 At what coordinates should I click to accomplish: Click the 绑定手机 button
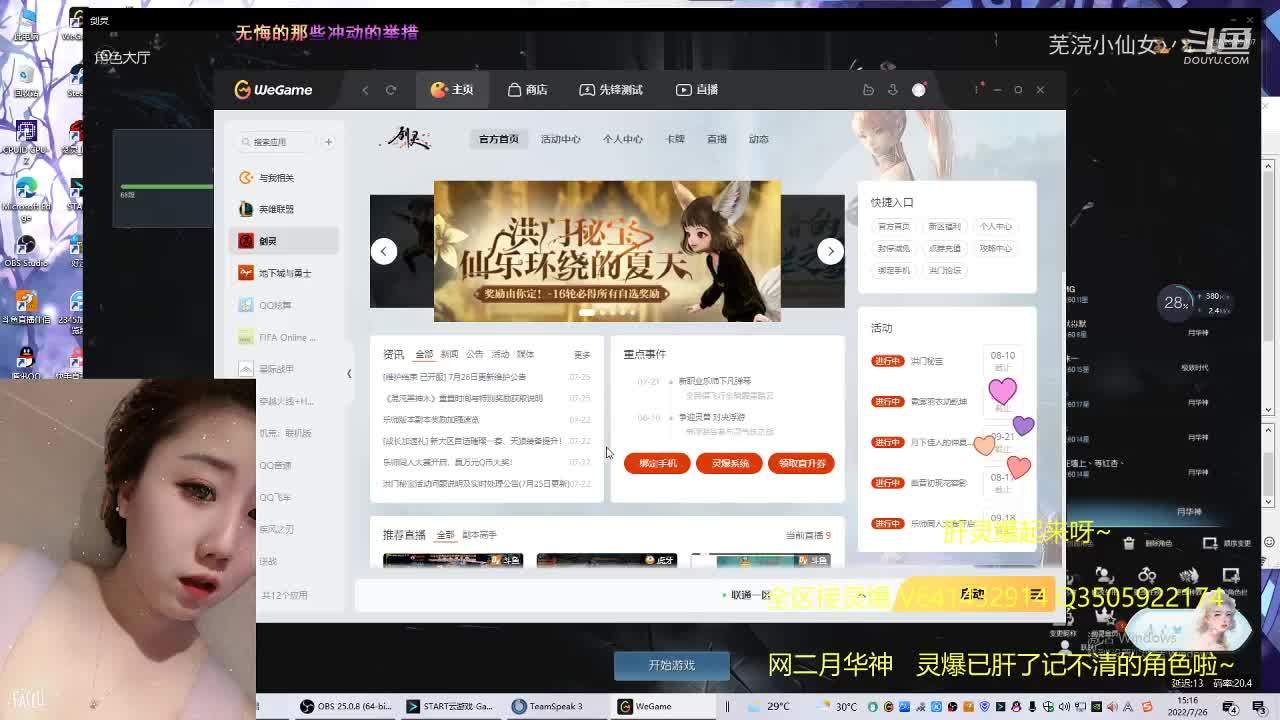pos(657,464)
